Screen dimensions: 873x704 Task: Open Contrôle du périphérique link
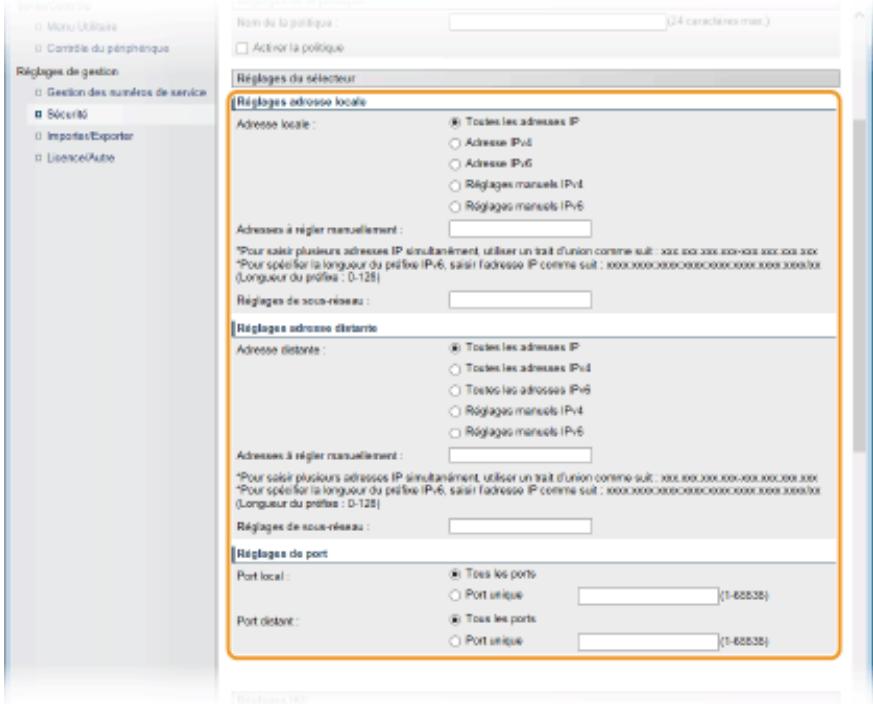pos(108,48)
